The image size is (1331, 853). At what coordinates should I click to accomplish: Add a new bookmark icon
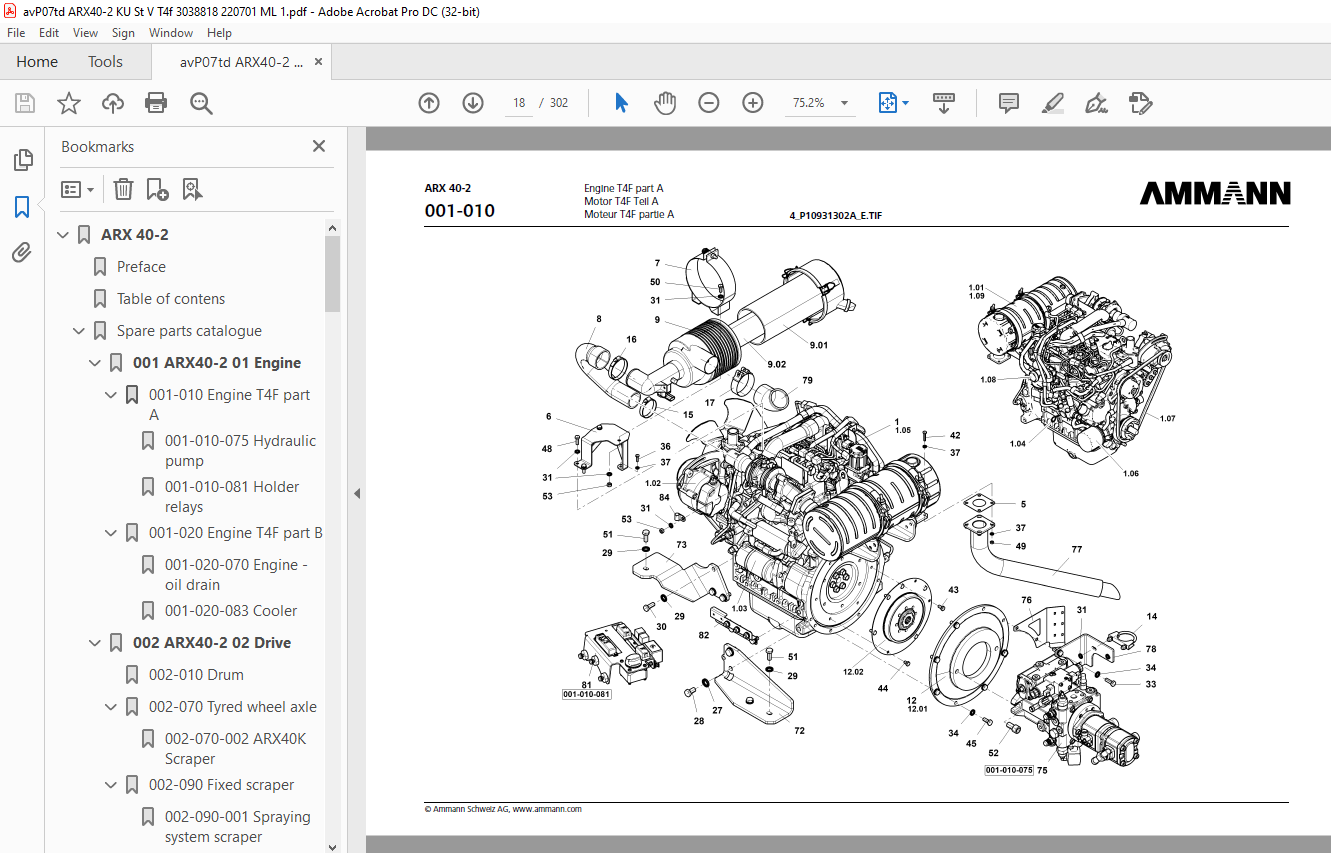pos(157,189)
